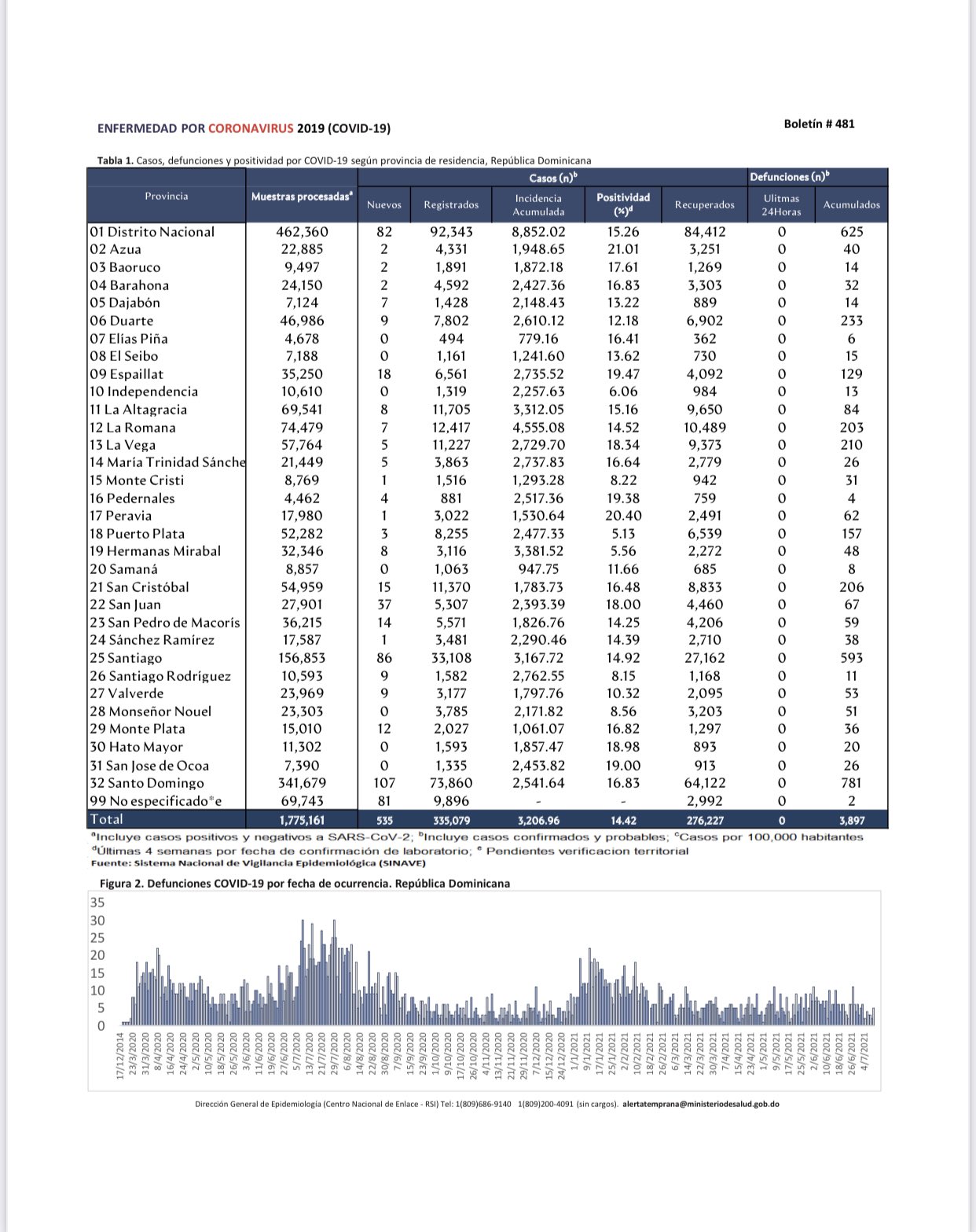Screen dimensions: 976x1232
Task: Click the 'Acumulados' column header
Action: tap(852, 204)
